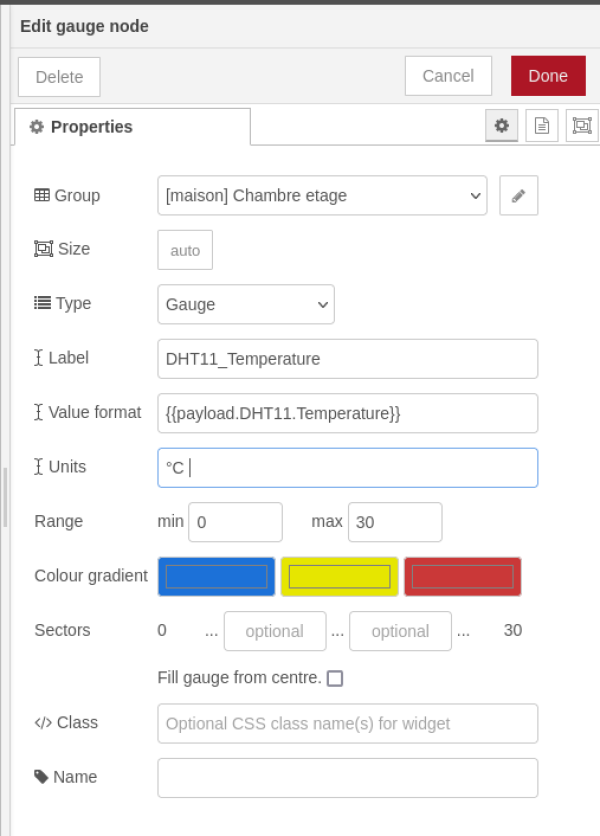This screenshot has height=836, width=600.
Task: Open the node description document icon
Action: (541, 126)
